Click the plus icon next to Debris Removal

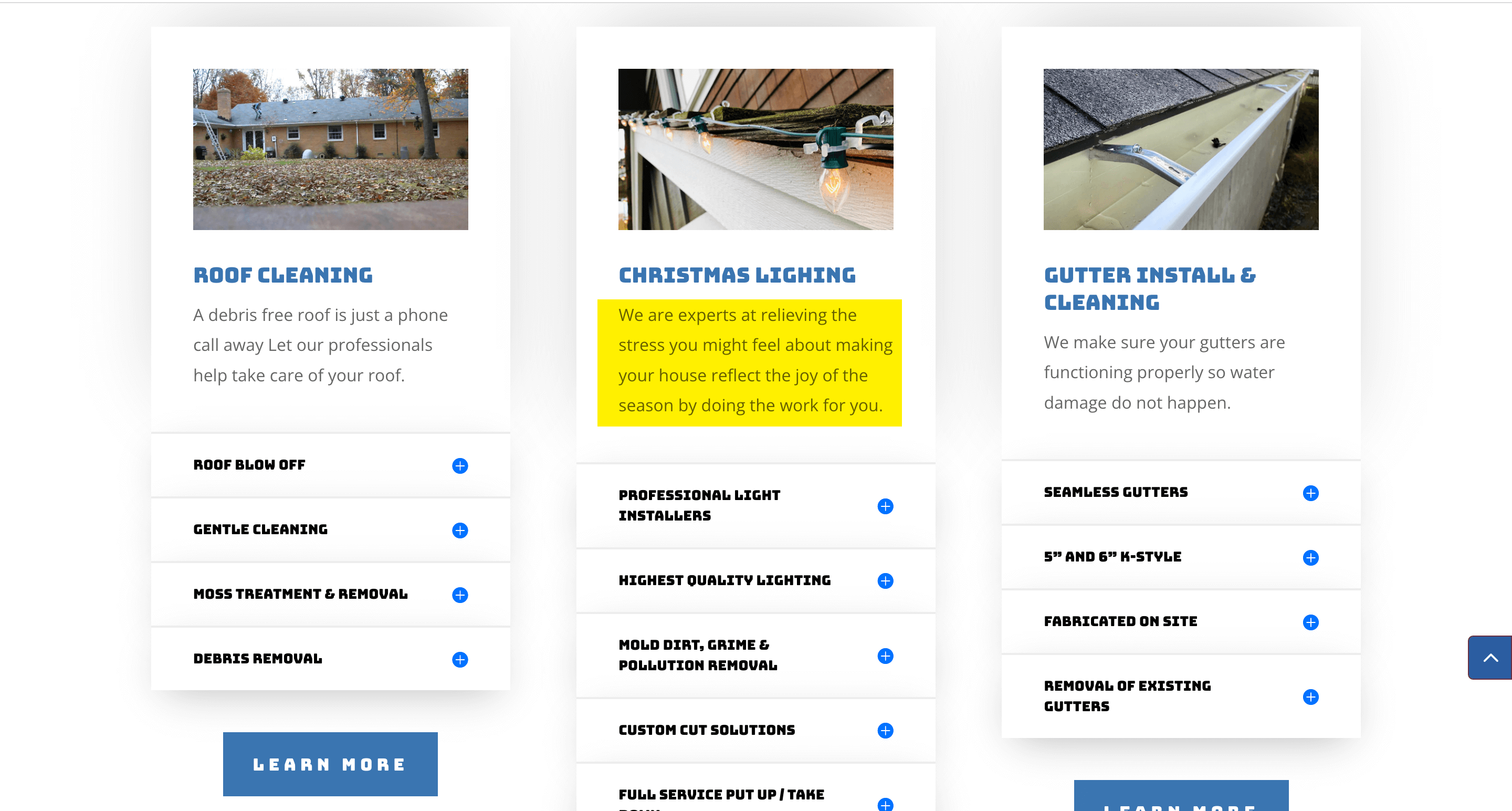pyautogui.click(x=460, y=659)
